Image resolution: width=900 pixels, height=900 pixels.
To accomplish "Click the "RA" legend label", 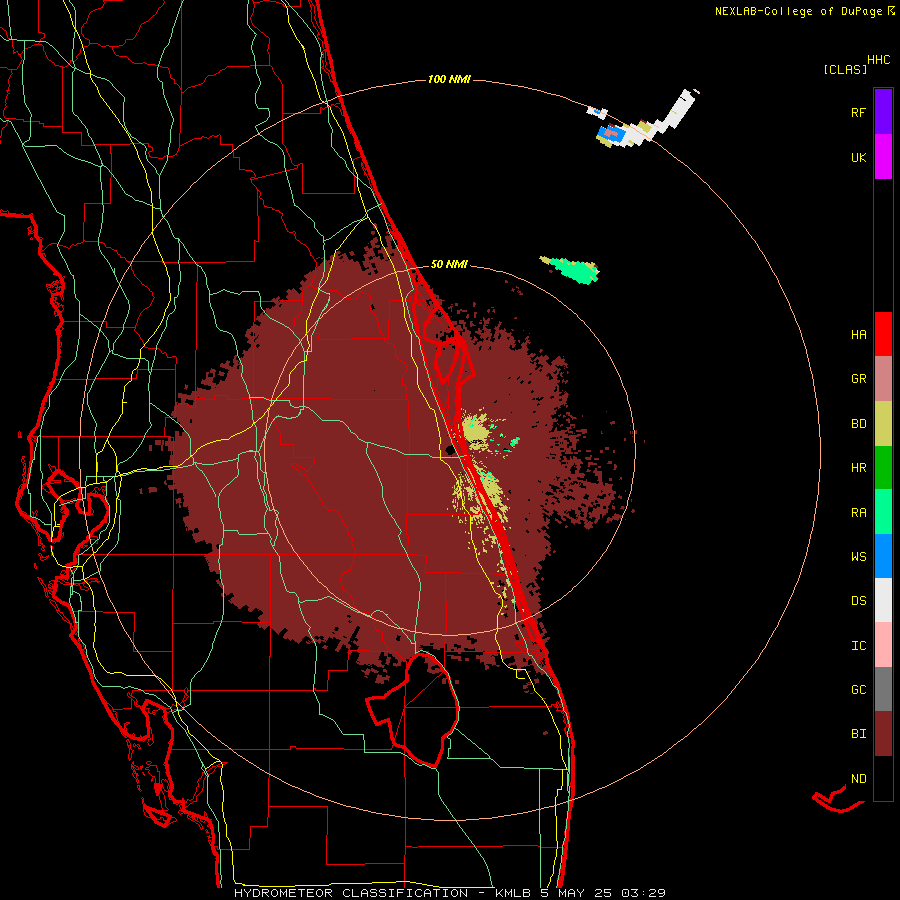I will [858, 512].
